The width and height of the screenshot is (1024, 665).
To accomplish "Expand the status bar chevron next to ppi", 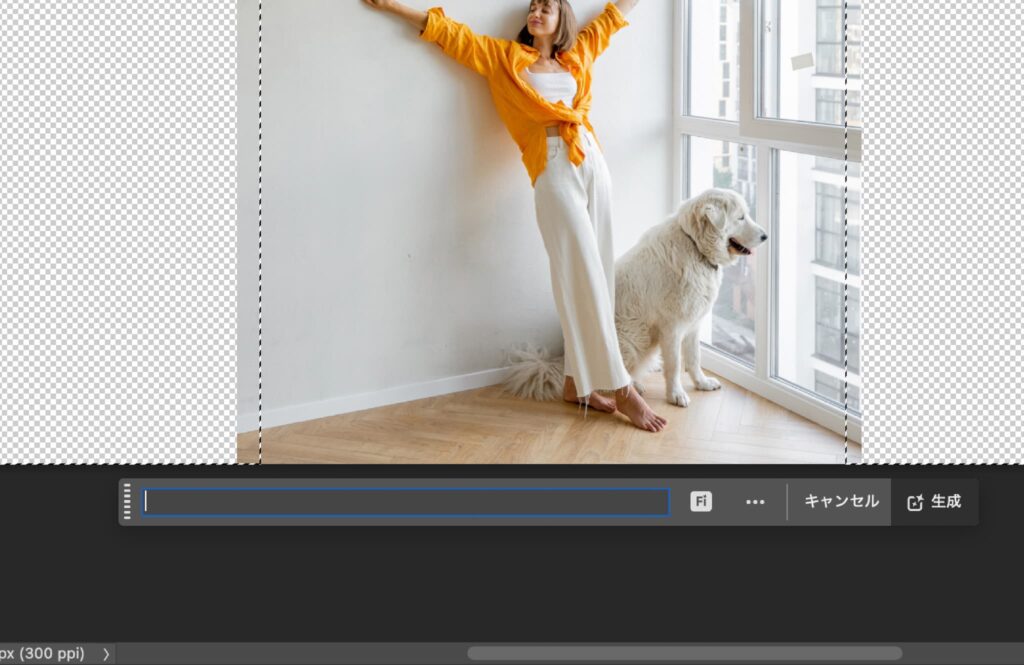I will pos(106,654).
